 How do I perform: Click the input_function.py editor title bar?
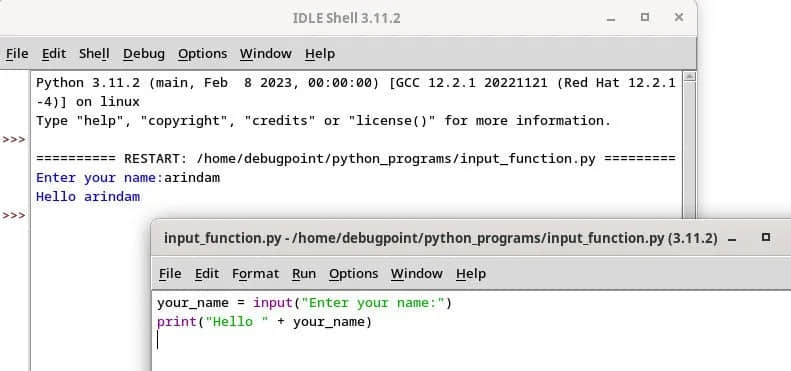[440, 238]
